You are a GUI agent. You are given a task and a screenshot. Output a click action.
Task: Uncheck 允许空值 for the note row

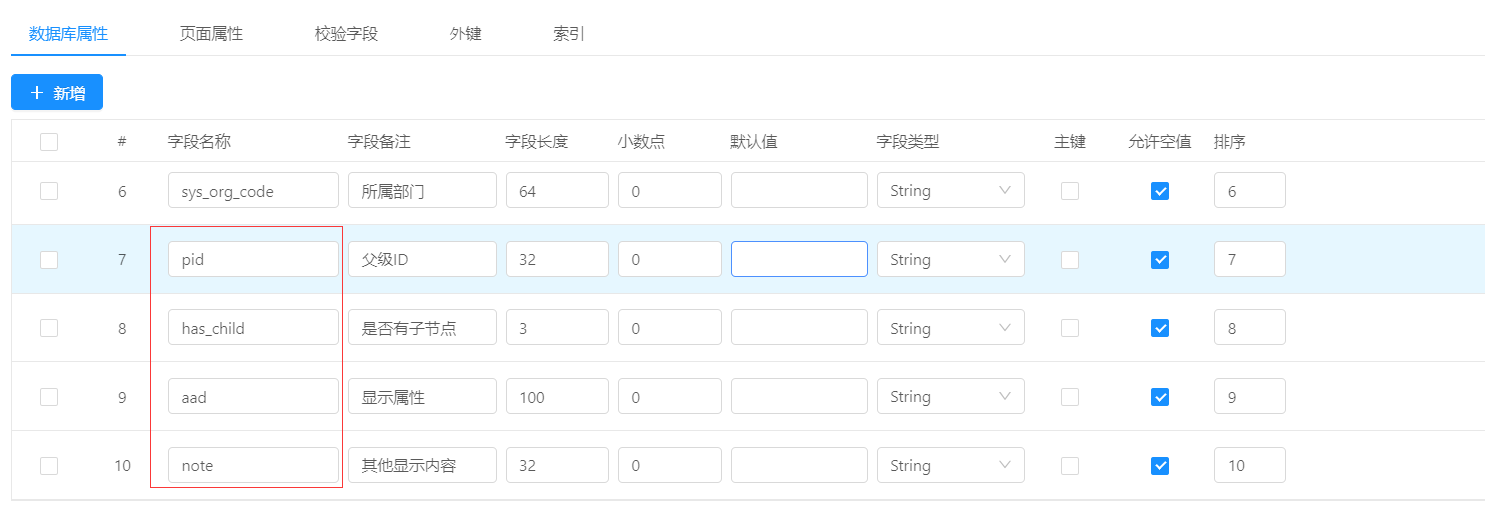click(1160, 465)
